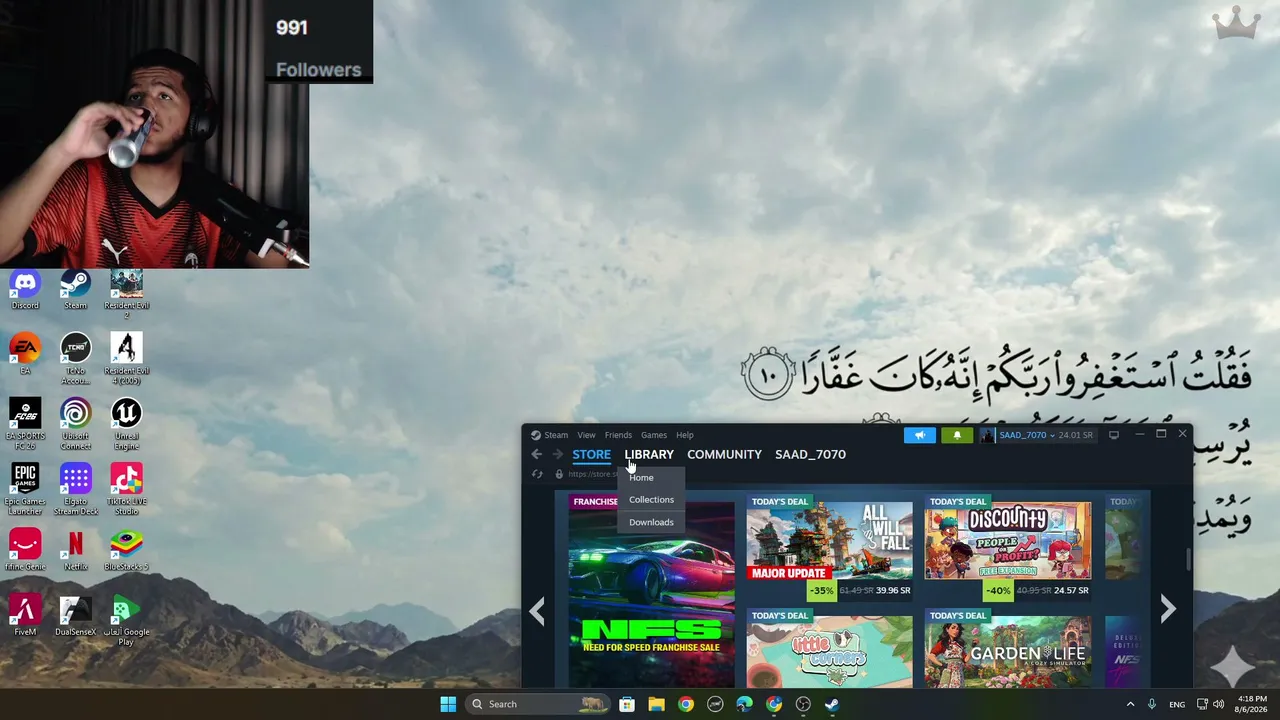Open File Explorer from the taskbar
Image resolution: width=1280 pixels, height=720 pixels.
coord(656,704)
